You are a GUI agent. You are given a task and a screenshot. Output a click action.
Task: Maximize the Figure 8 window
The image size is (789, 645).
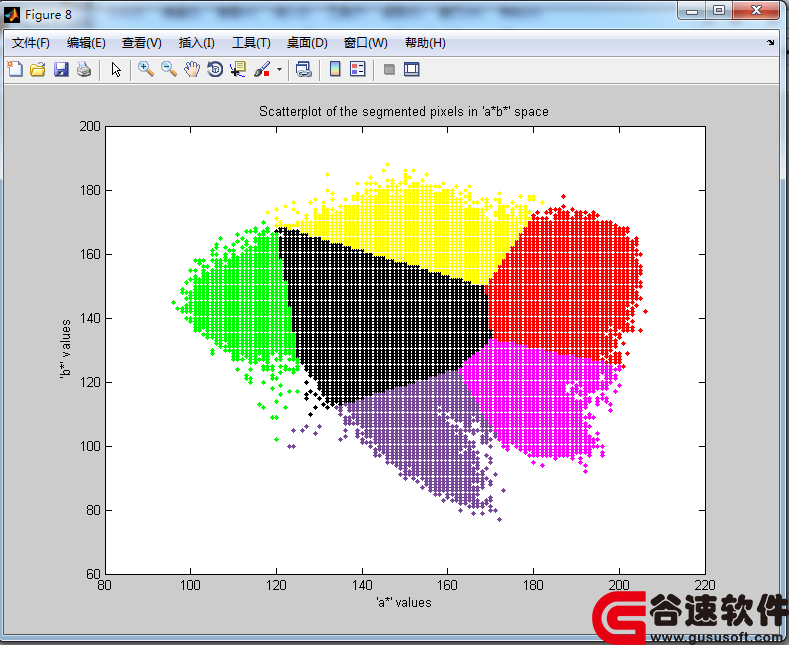click(x=719, y=11)
